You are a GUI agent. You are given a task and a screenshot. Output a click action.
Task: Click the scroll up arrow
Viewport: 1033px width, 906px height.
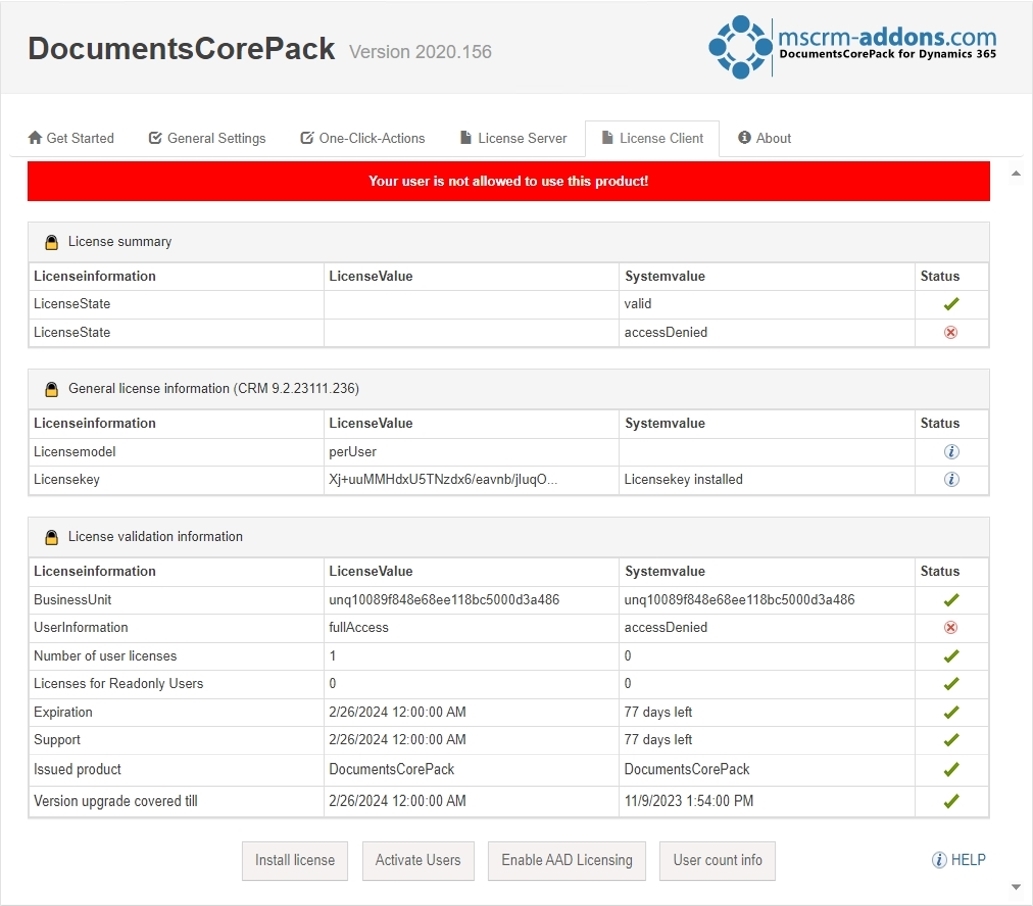click(x=1016, y=173)
